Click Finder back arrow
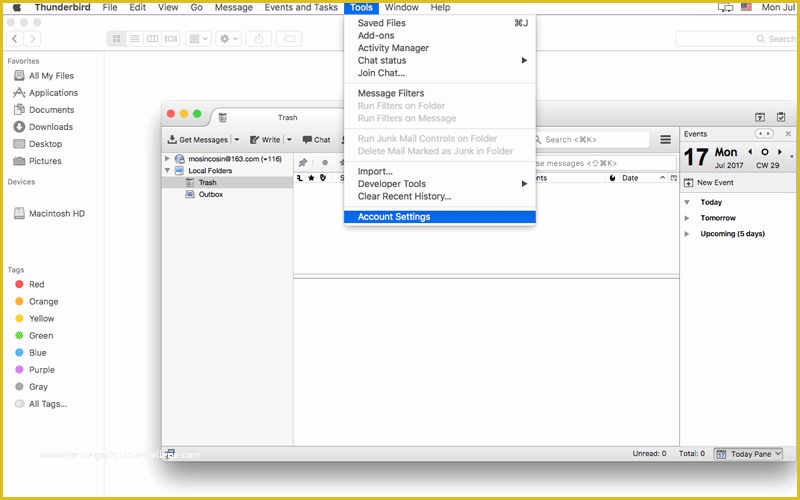The image size is (800, 500). 15,39
